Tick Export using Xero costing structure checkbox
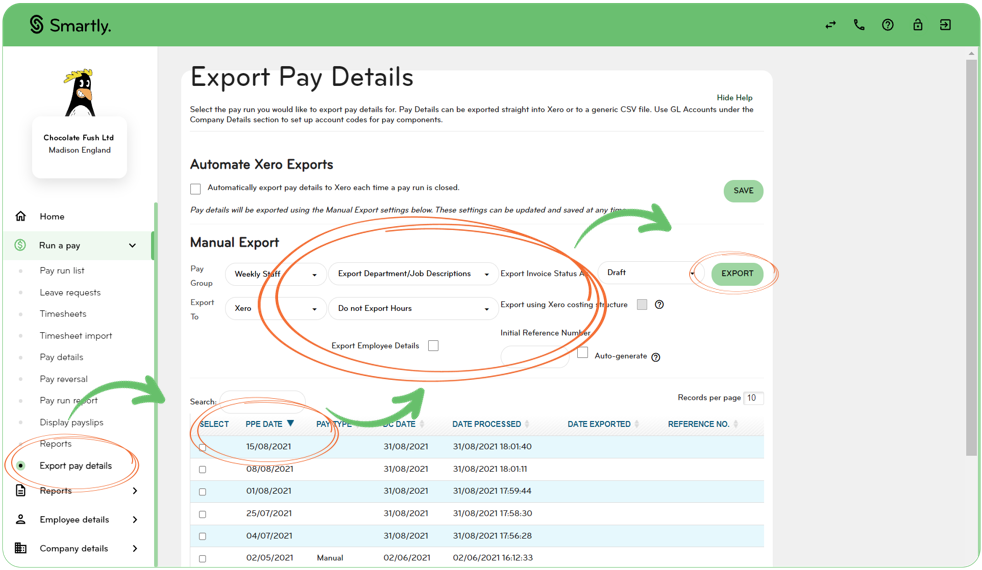This screenshot has height=570, width=982. 642,304
